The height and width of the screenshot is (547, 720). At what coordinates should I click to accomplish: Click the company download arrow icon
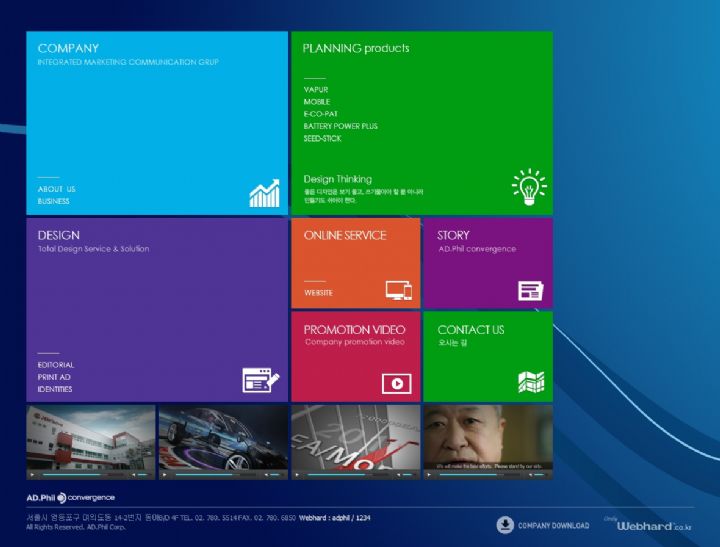pyautogui.click(x=505, y=525)
